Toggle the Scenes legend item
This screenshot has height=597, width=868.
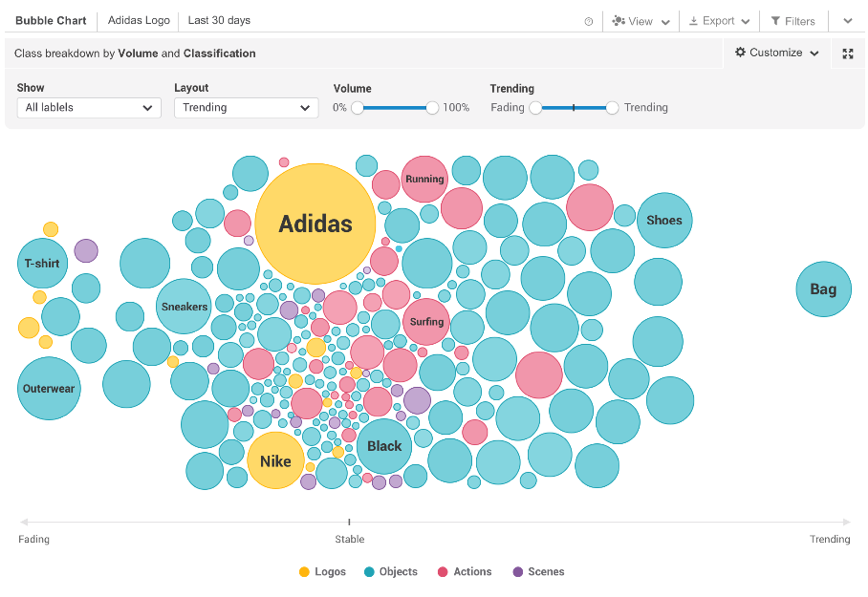538,572
